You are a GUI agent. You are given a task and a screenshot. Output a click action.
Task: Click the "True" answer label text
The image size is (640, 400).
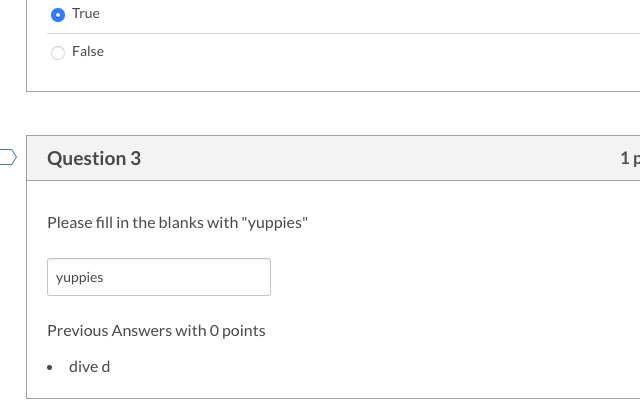pyautogui.click(x=86, y=13)
